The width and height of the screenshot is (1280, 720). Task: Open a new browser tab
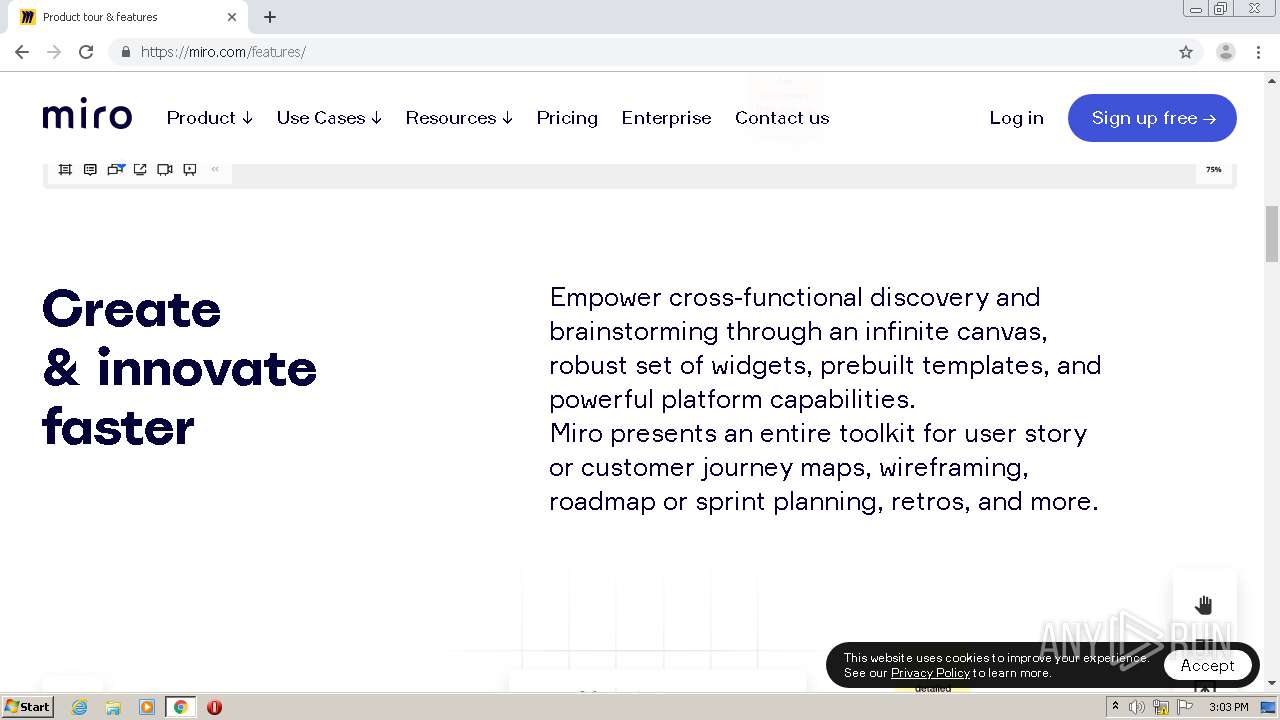click(x=270, y=17)
